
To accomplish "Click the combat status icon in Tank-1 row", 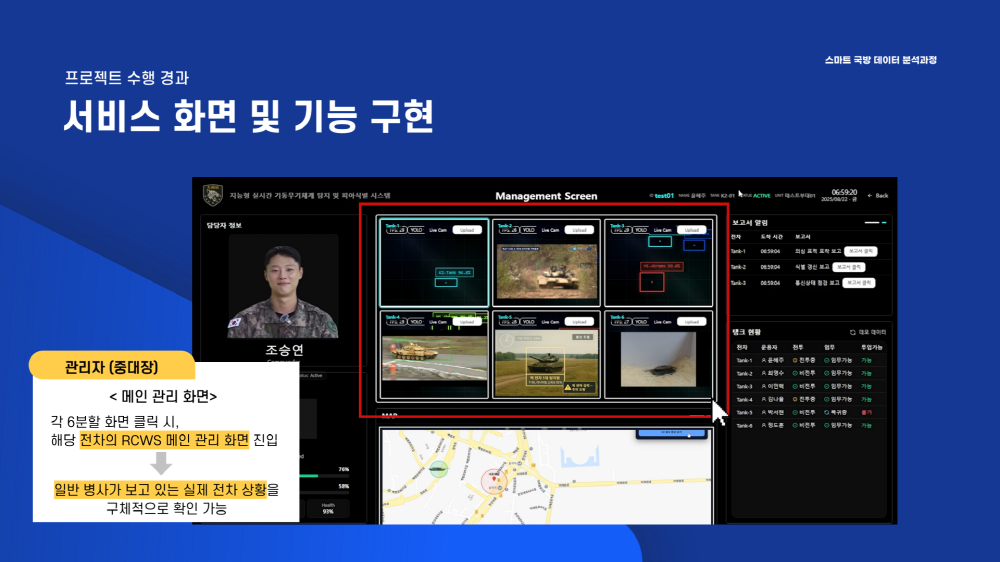I will point(795,360).
